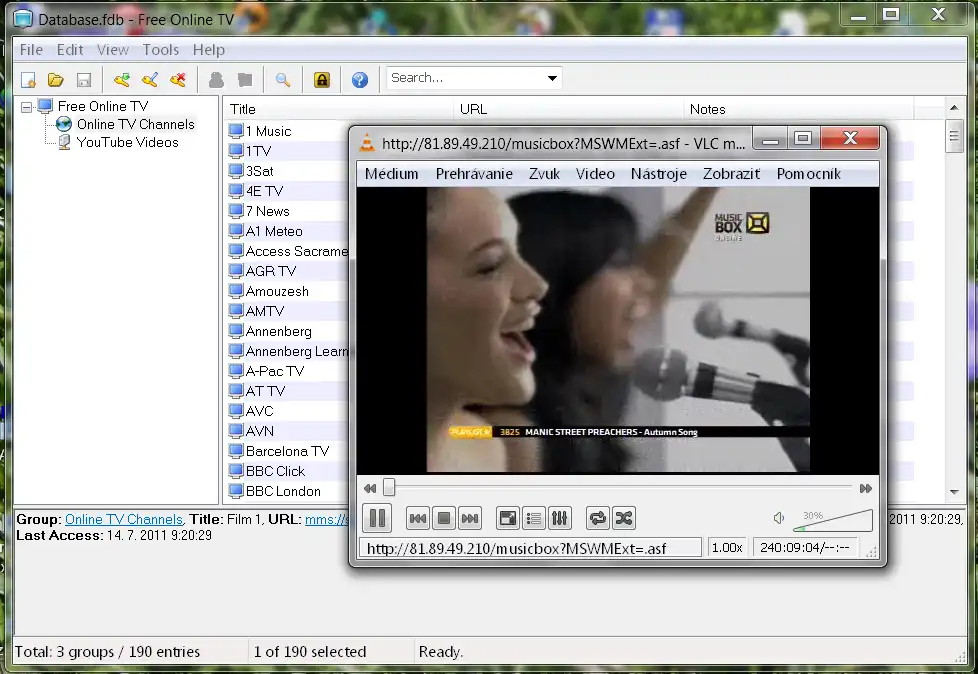Toggle VLC fullscreen button
The height and width of the screenshot is (674, 978).
(x=508, y=518)
